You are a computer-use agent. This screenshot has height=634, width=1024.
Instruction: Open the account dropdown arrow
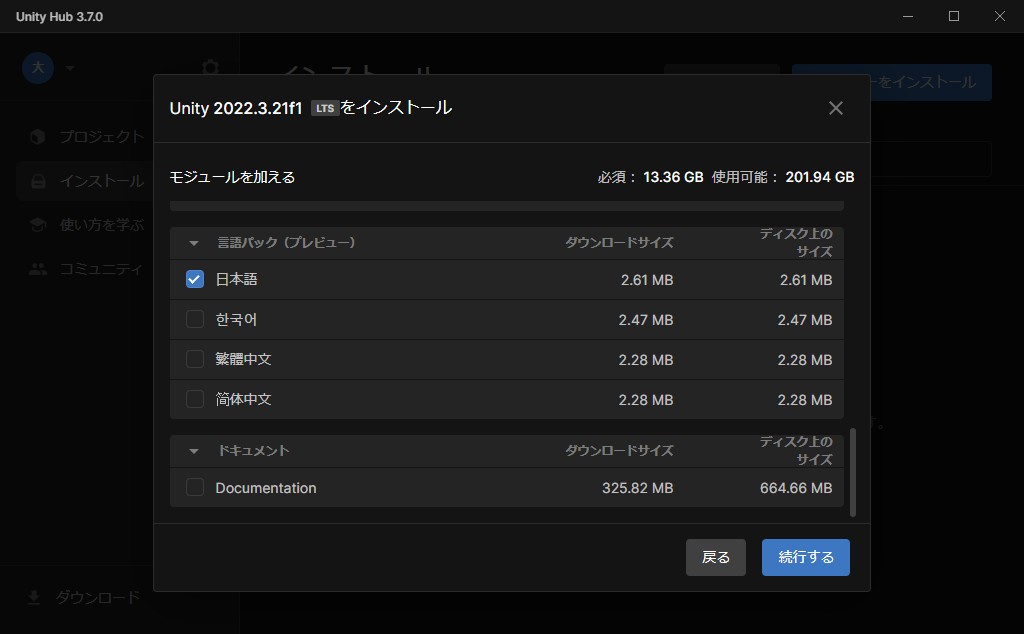(70, 68)
